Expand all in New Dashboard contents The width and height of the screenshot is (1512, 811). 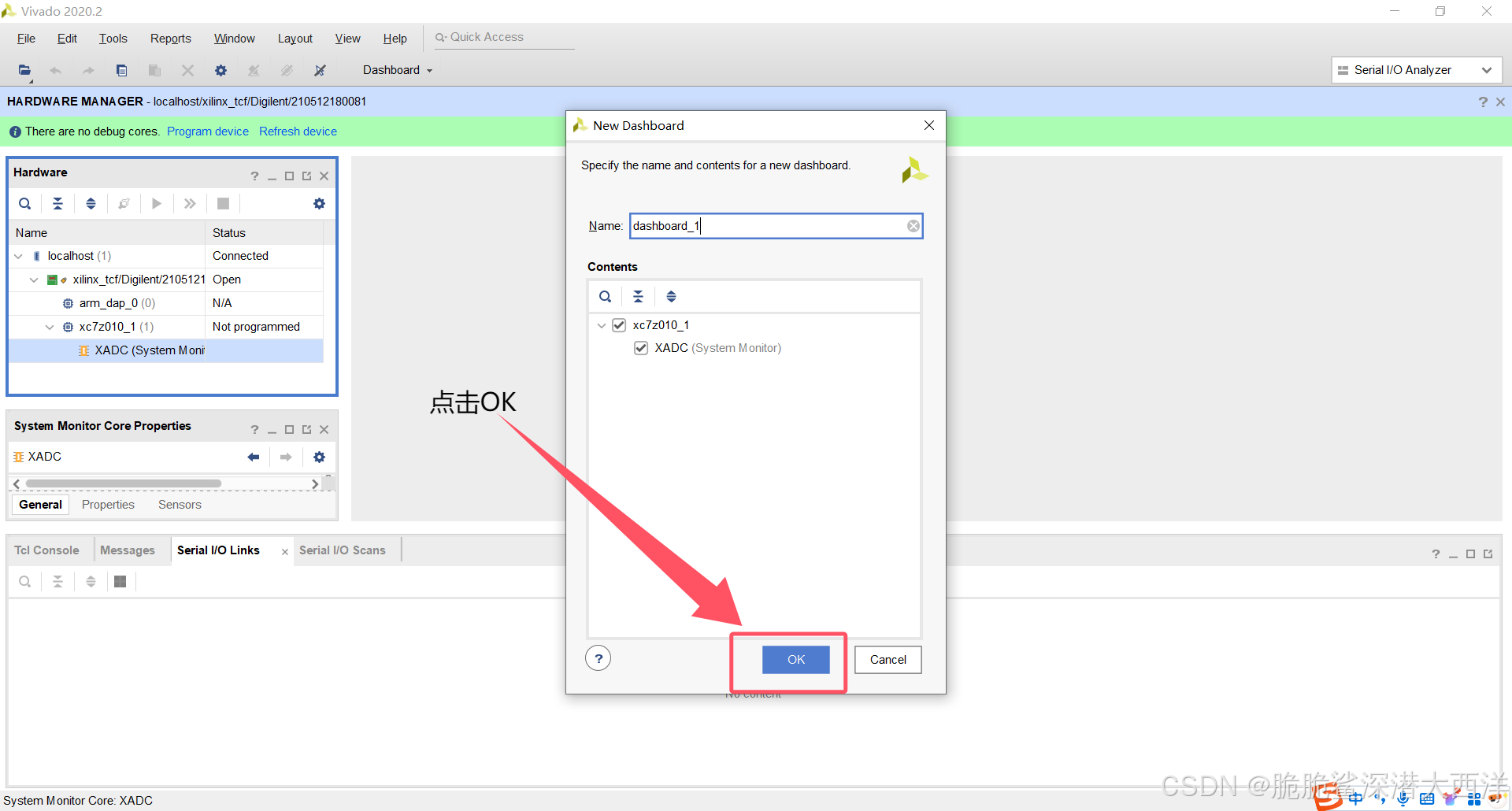point(671,297)
